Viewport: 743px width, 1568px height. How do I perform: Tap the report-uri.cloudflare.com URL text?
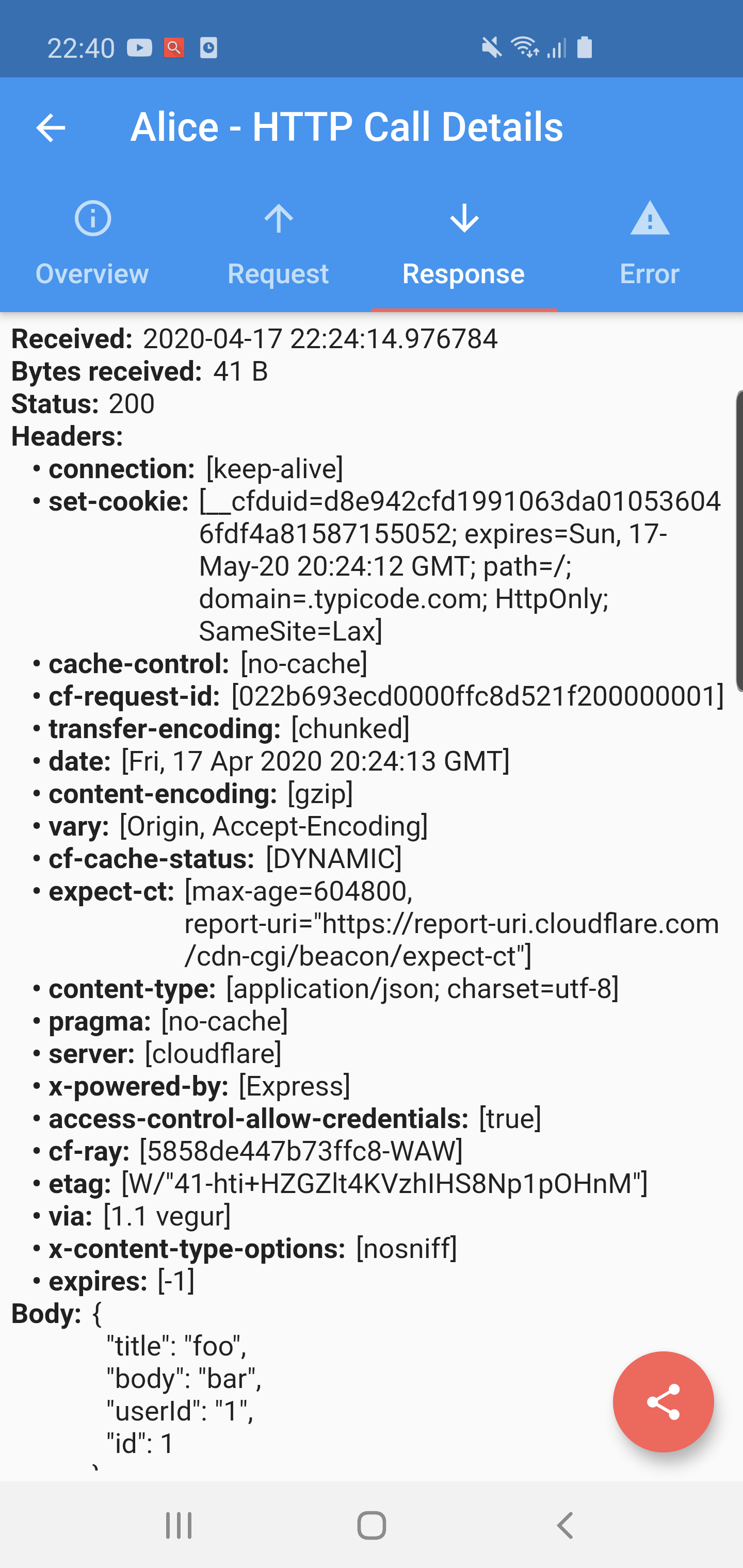point(452,924)
